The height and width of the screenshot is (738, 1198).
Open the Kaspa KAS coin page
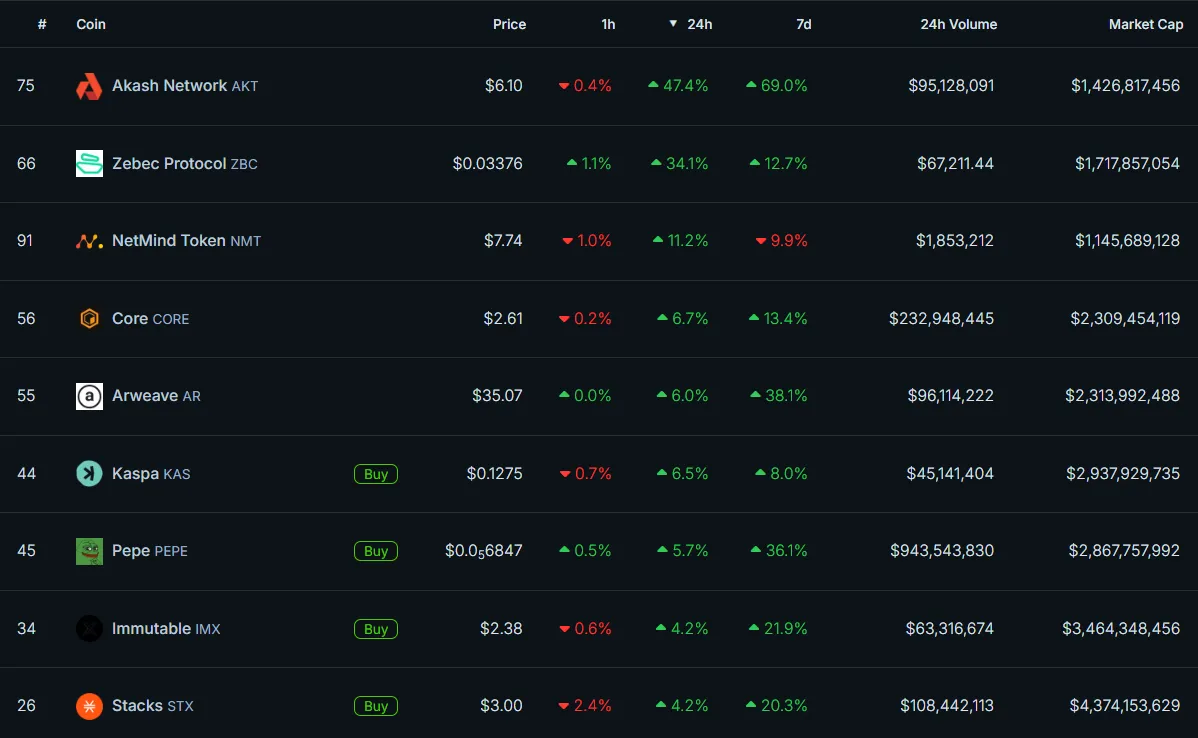[x=151, y=474]
